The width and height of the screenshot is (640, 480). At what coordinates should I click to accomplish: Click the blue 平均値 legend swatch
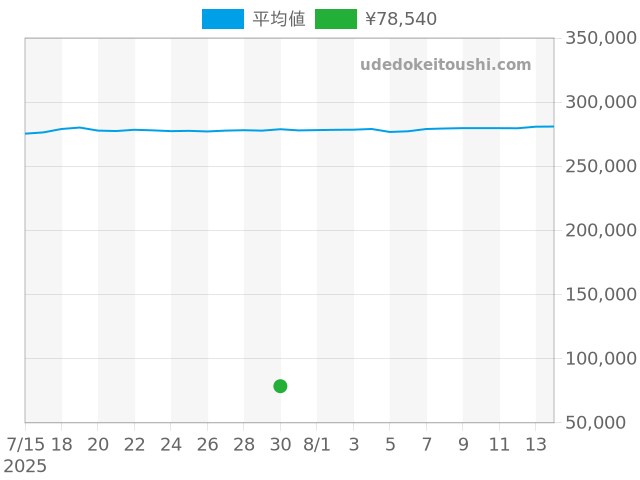222,19
